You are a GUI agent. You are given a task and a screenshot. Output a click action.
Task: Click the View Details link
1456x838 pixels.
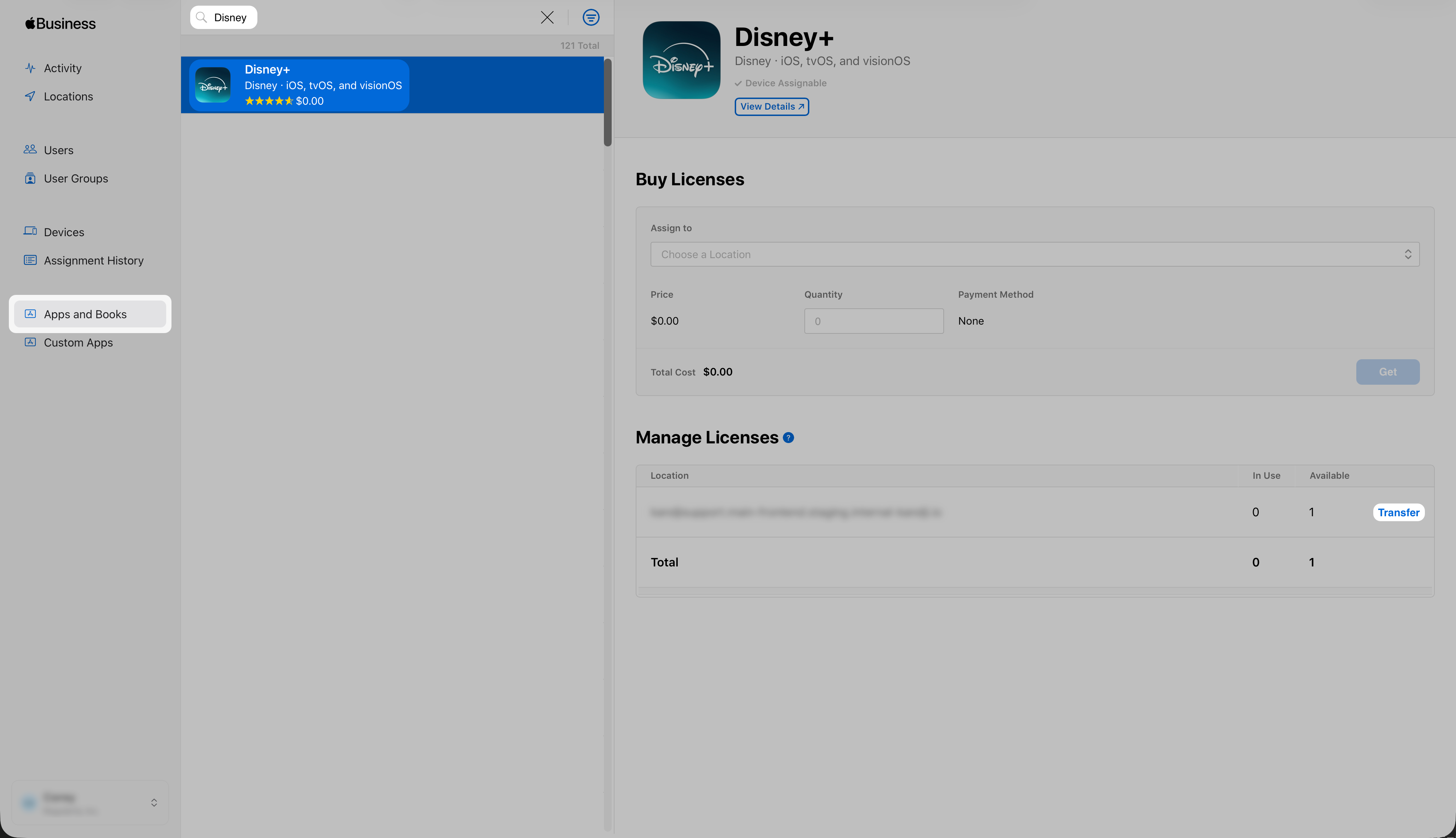(771, 106)
